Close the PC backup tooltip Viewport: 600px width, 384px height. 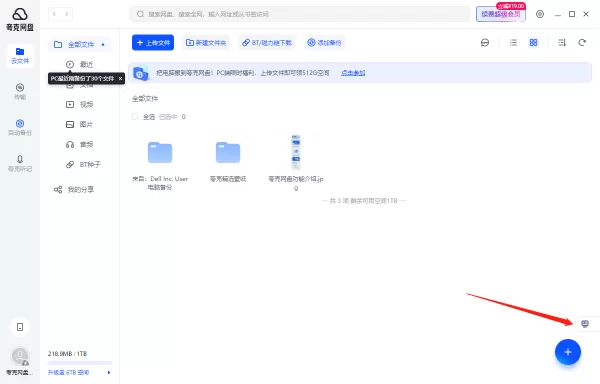pos(121,78)
